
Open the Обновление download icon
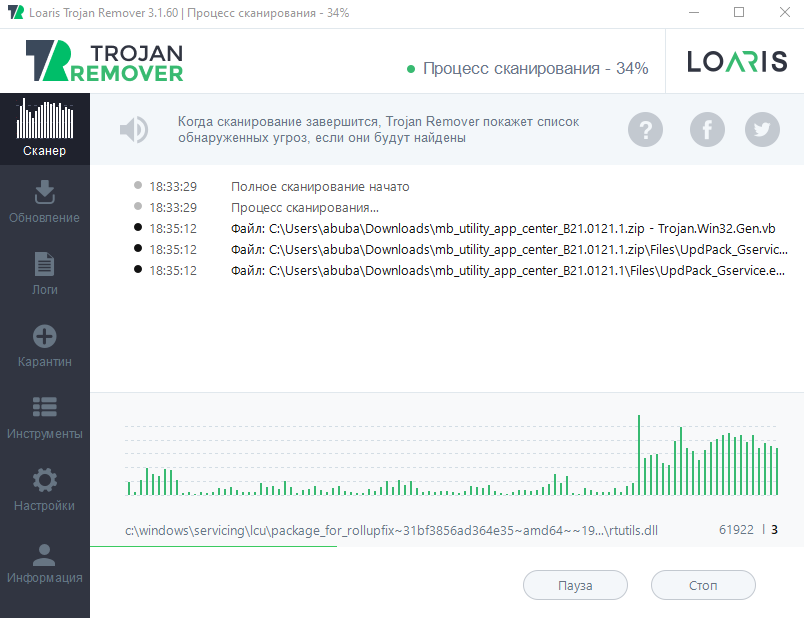click(x=45, y=191)
